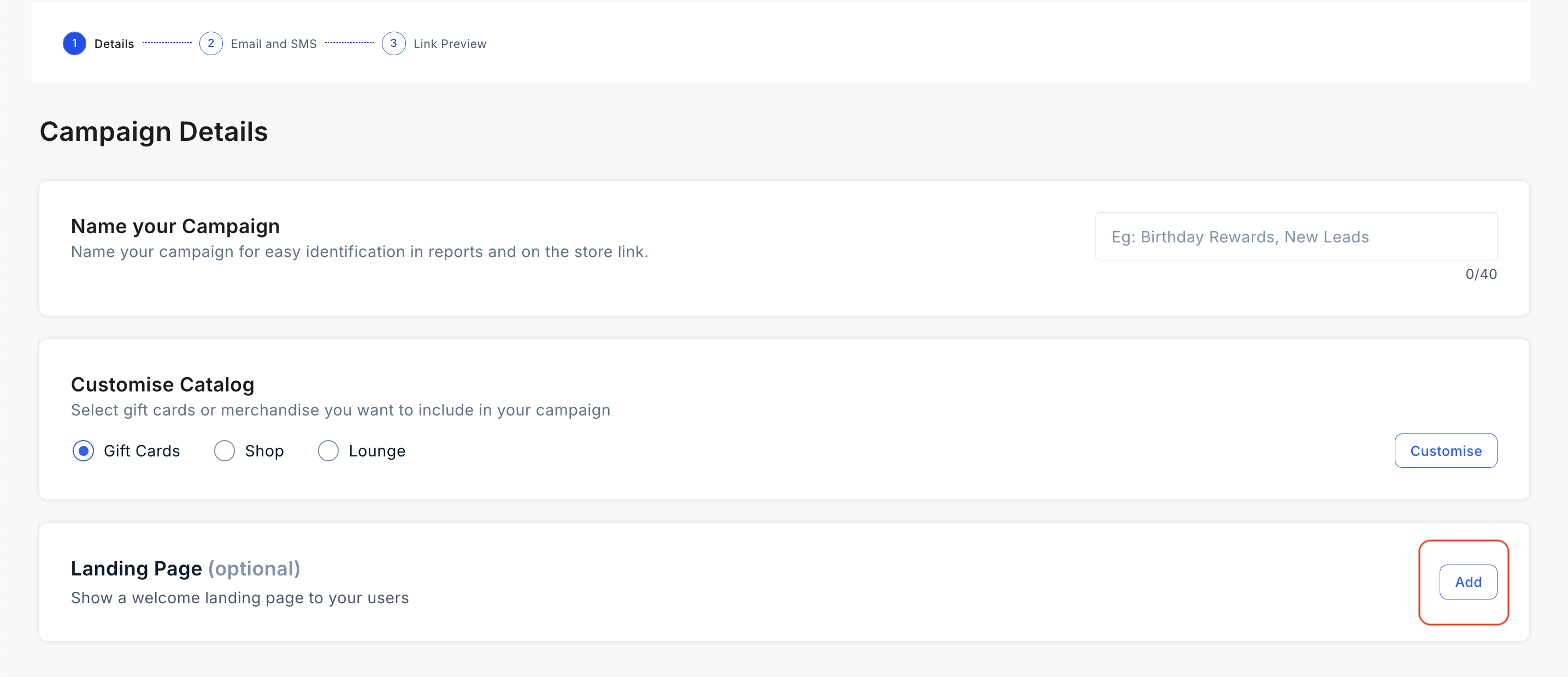This screenshot has height=677, width=1568.
Task: Click the Customise Catalog heading
Action: 162,384
